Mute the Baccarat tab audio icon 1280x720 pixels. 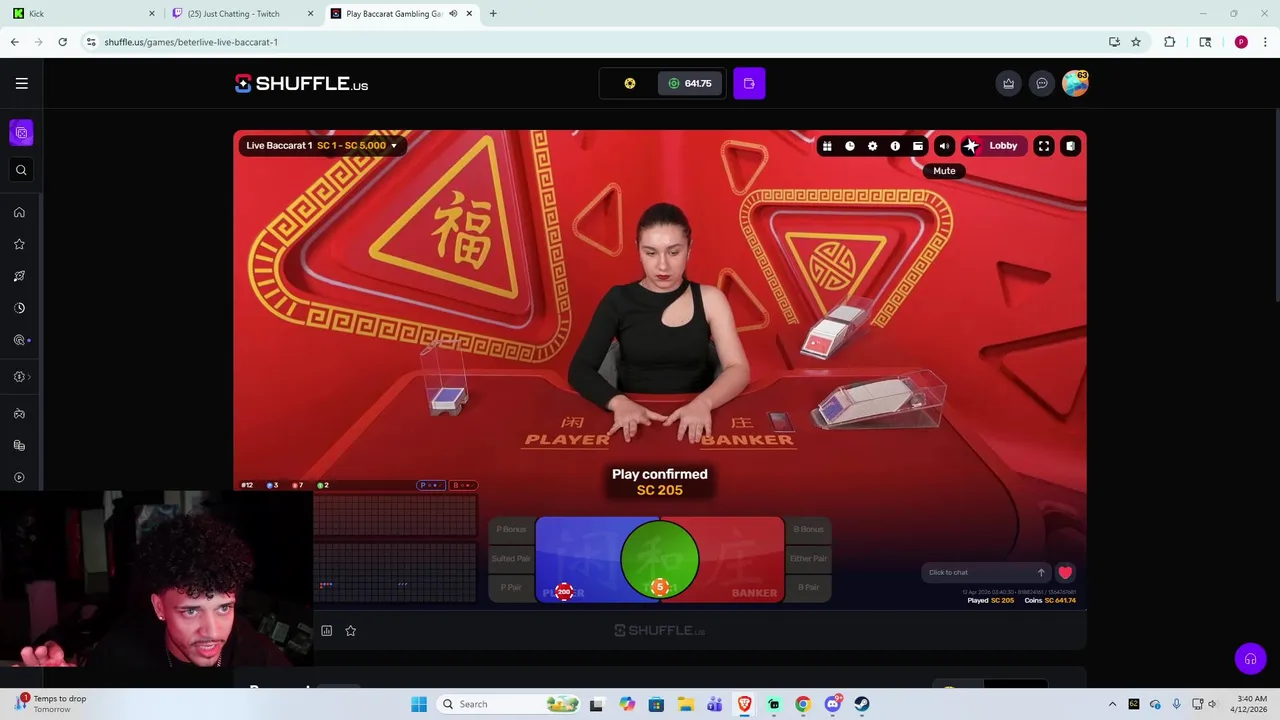[453, 14]
